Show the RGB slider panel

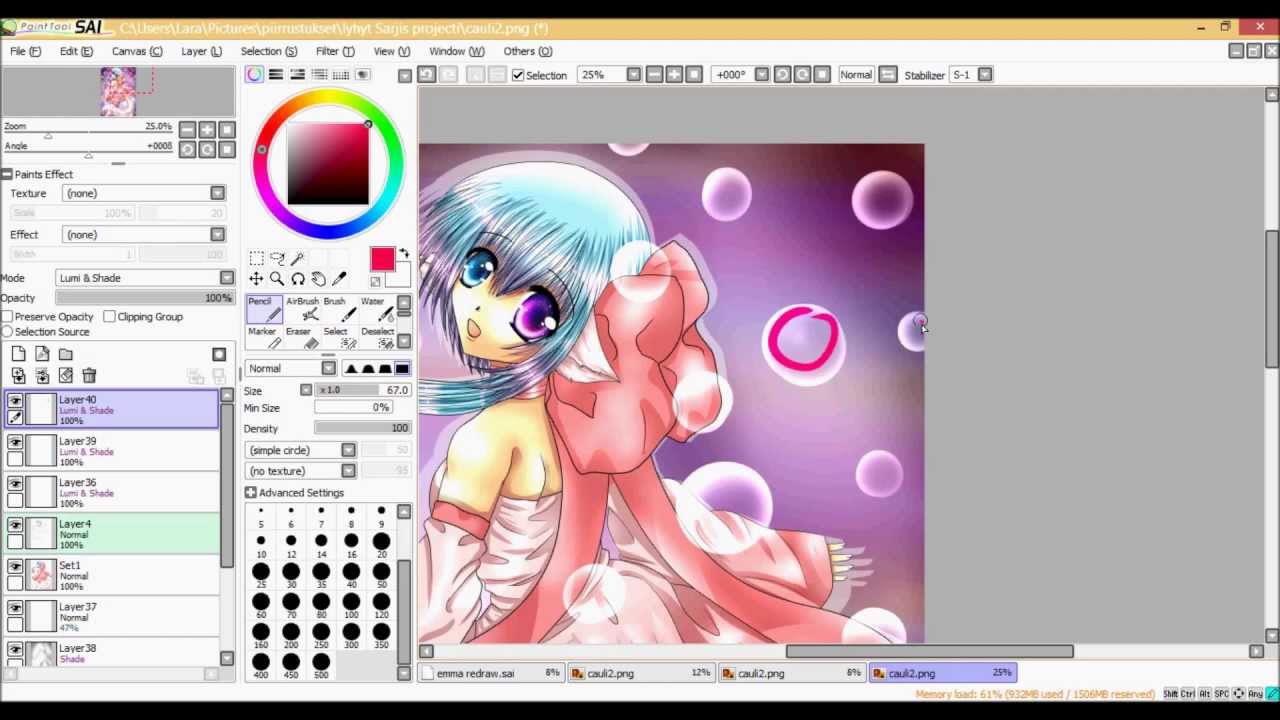pyautogui.click(x=276, y=75)
